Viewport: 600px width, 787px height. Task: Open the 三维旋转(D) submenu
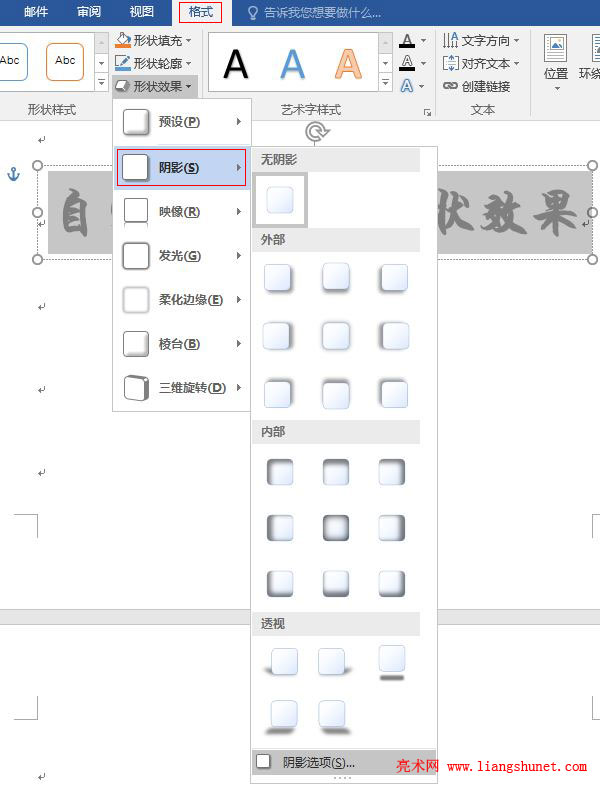pyautogui.click(x=182, y=388)
